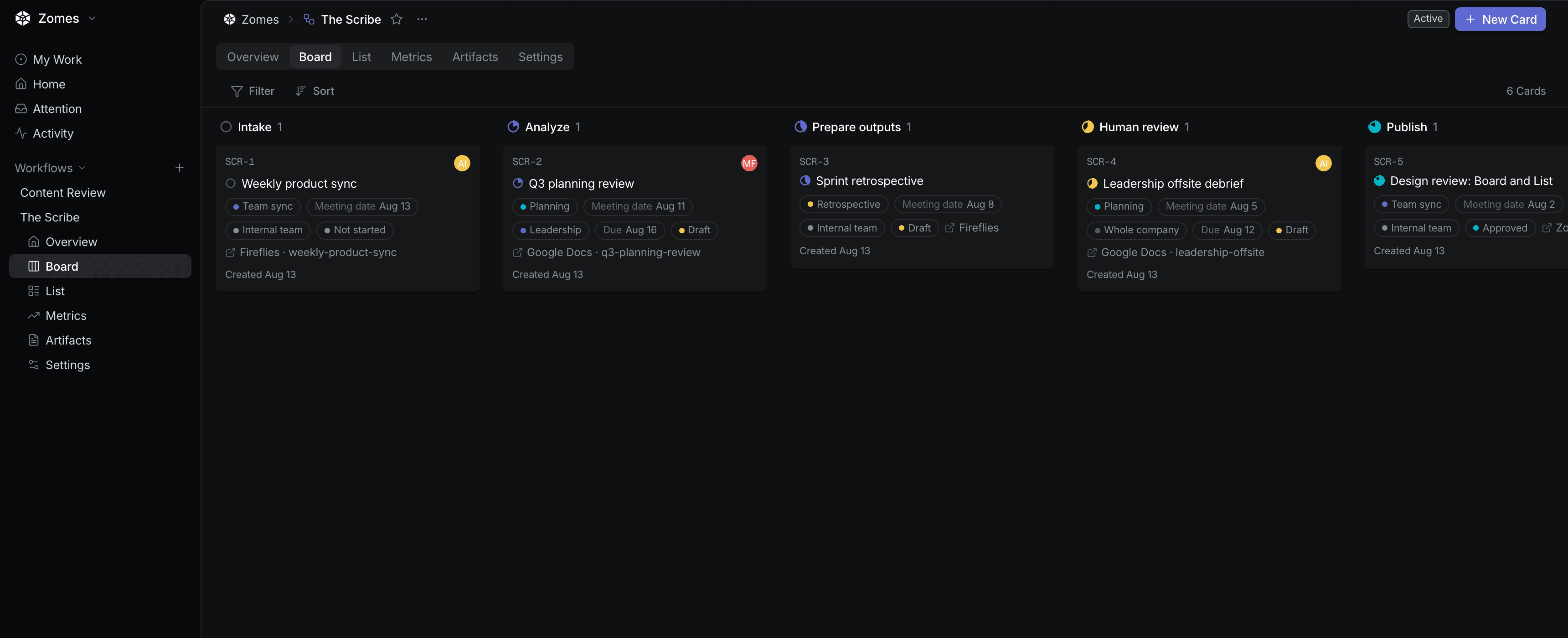This screenshot has height=638, width=1568.
Task: Click the Retrospective tag on SCR-3
Action: [844, 205]
